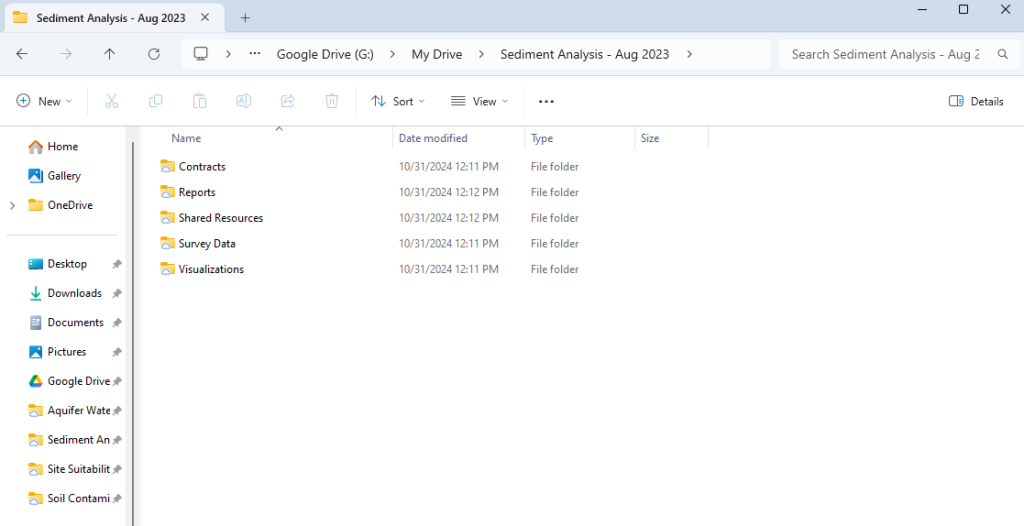The height and width of the screenshot is (526, 1024).
Task: Go up one directory level
Action: coord(110,54)
